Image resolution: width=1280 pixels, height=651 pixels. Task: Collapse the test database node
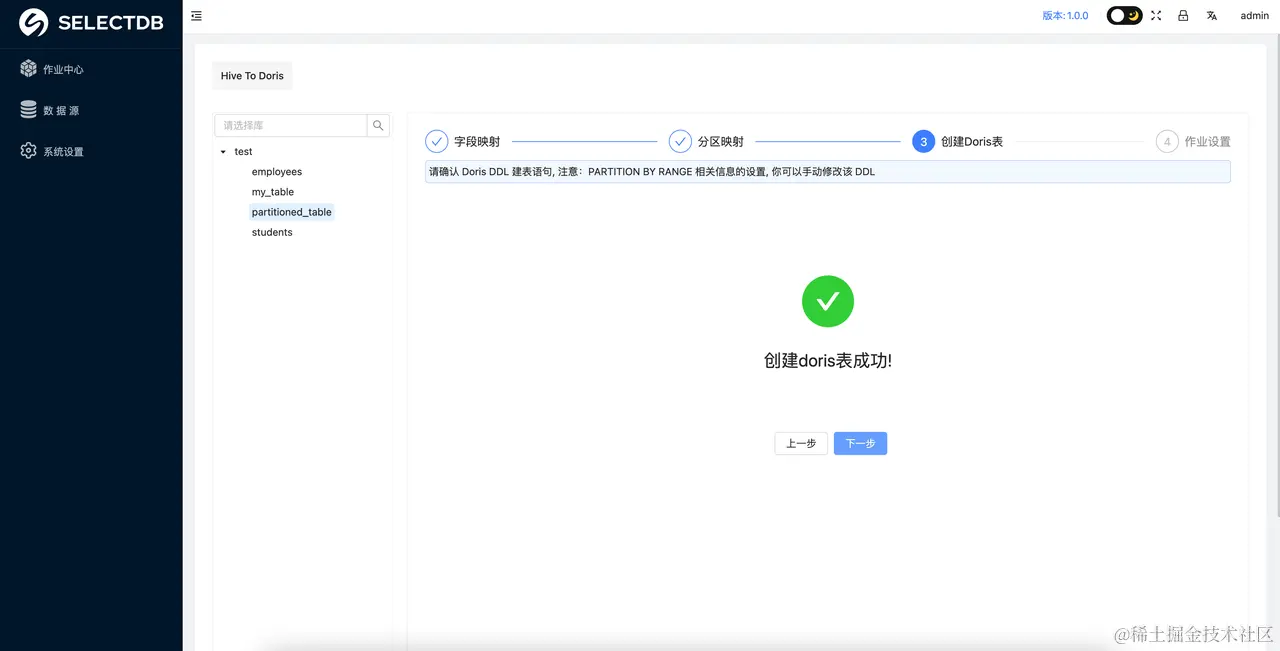click(x=223, y=151)
